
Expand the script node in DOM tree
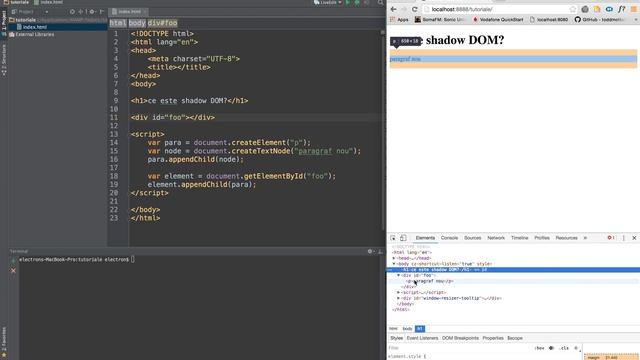399,293
